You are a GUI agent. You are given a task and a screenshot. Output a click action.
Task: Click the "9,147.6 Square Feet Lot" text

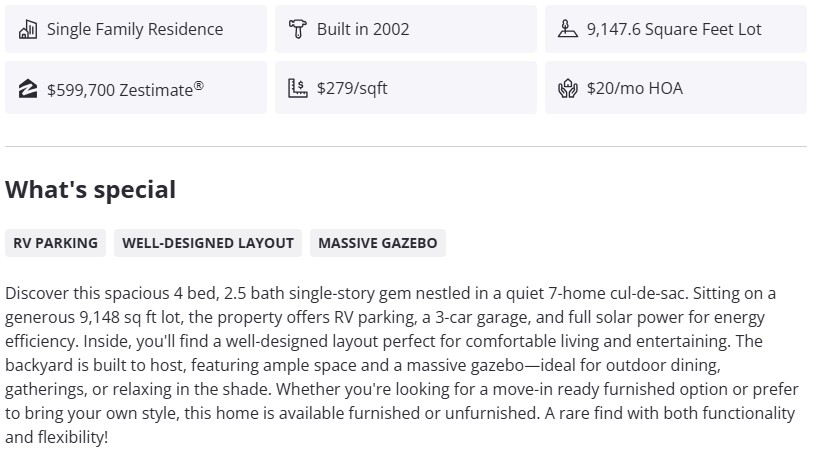click(x=674, y=29)
